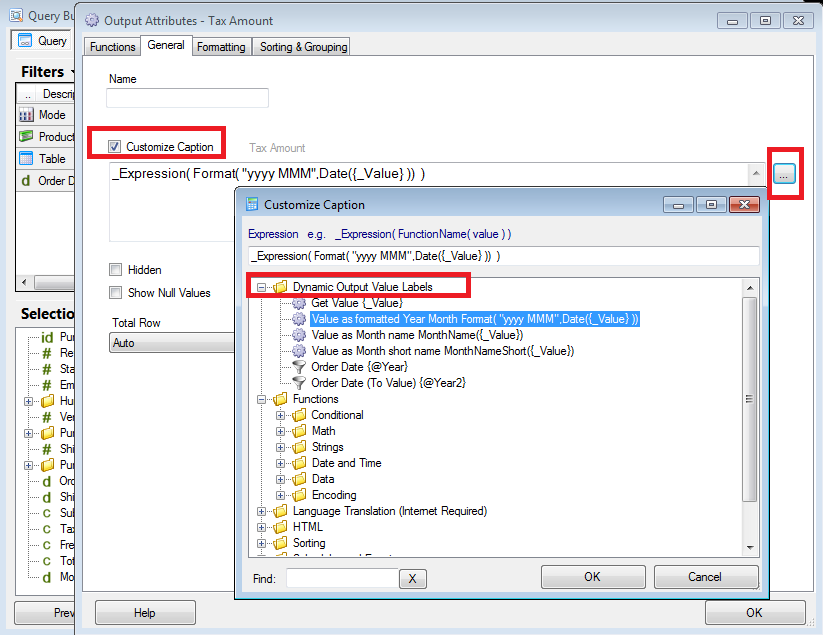The width and height of the screenshot is (823, 635).
Task: Expand the Math functions folder
Action: [x=280, y=432]
